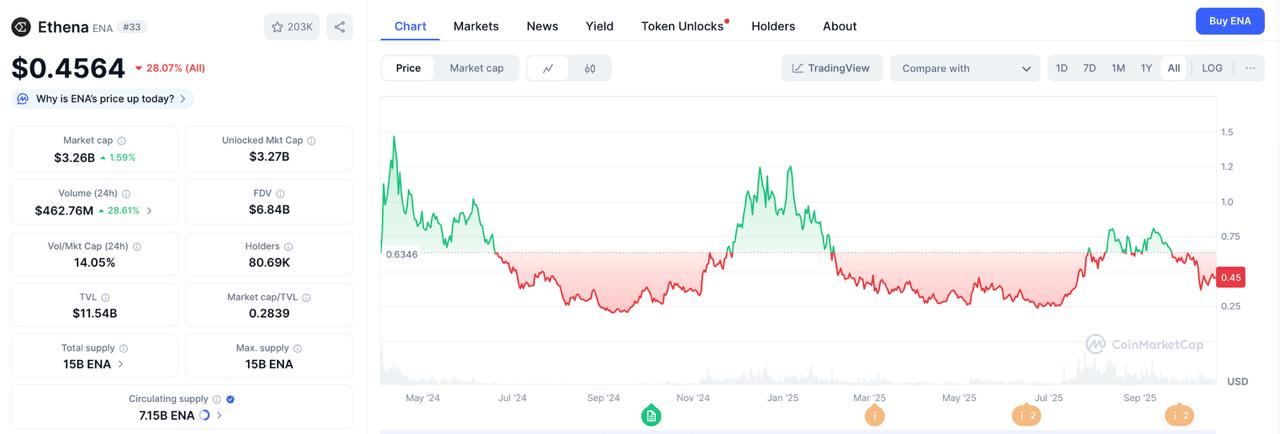Select the Price chart toggle

(x=408, y=68)
